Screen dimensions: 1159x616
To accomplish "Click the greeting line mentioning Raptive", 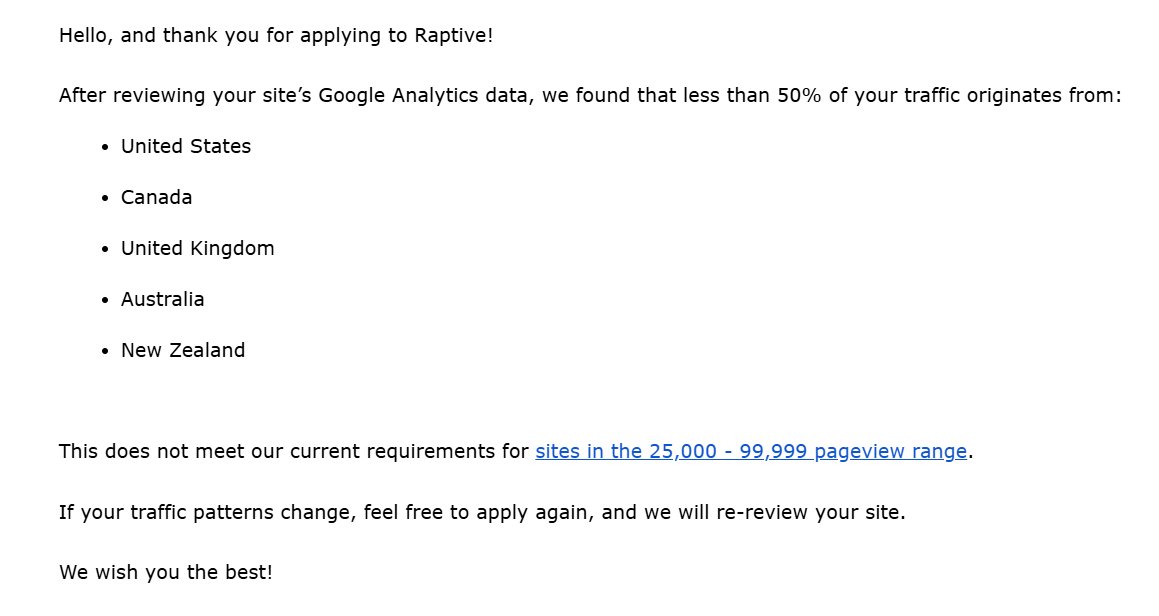I will pyautogui.click(x=276, y=35).
